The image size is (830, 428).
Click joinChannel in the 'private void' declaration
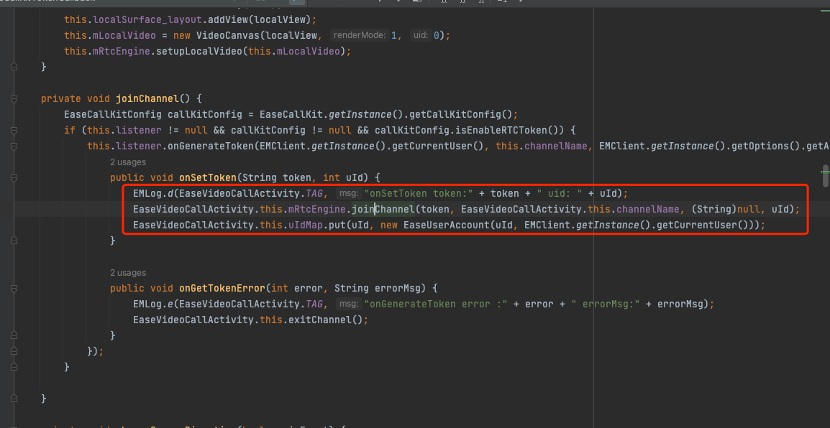(148, 98)
